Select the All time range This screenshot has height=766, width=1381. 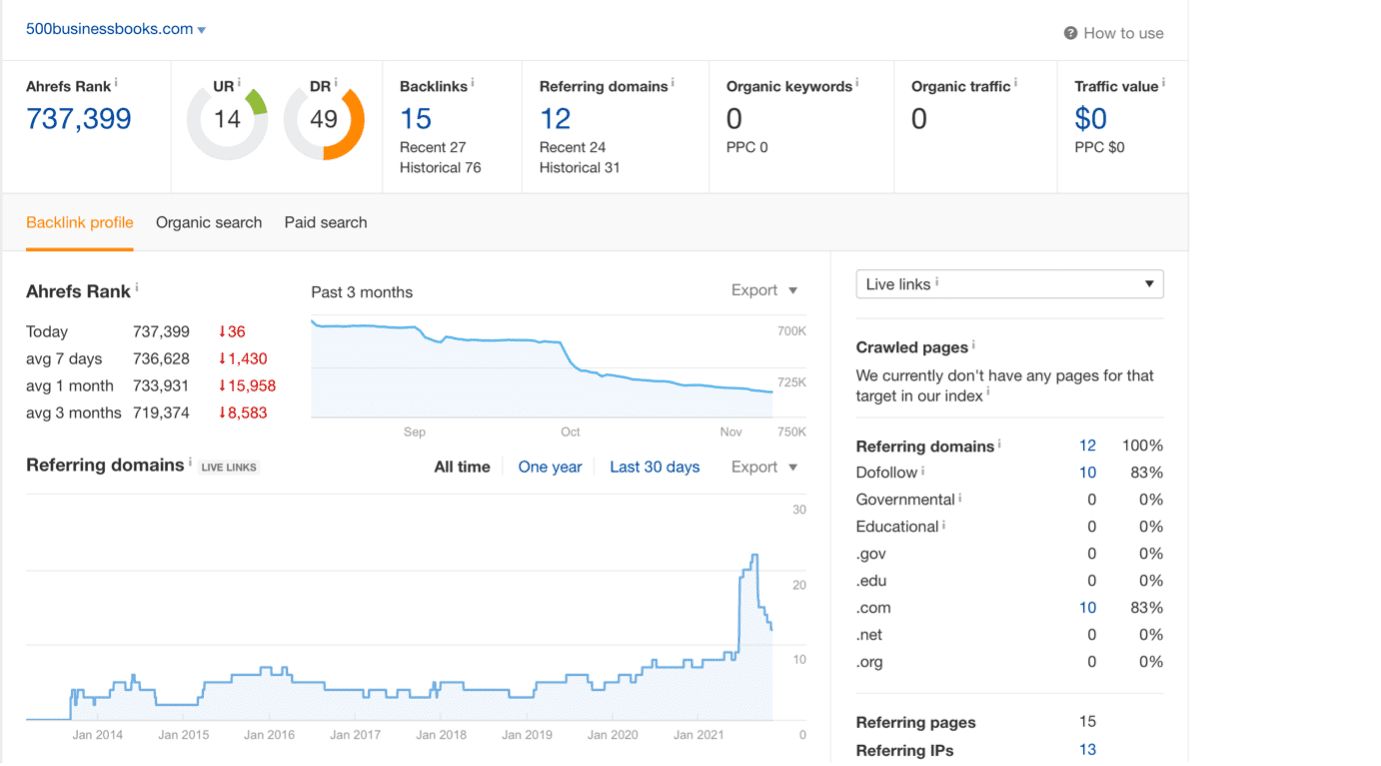coord(462,467)
